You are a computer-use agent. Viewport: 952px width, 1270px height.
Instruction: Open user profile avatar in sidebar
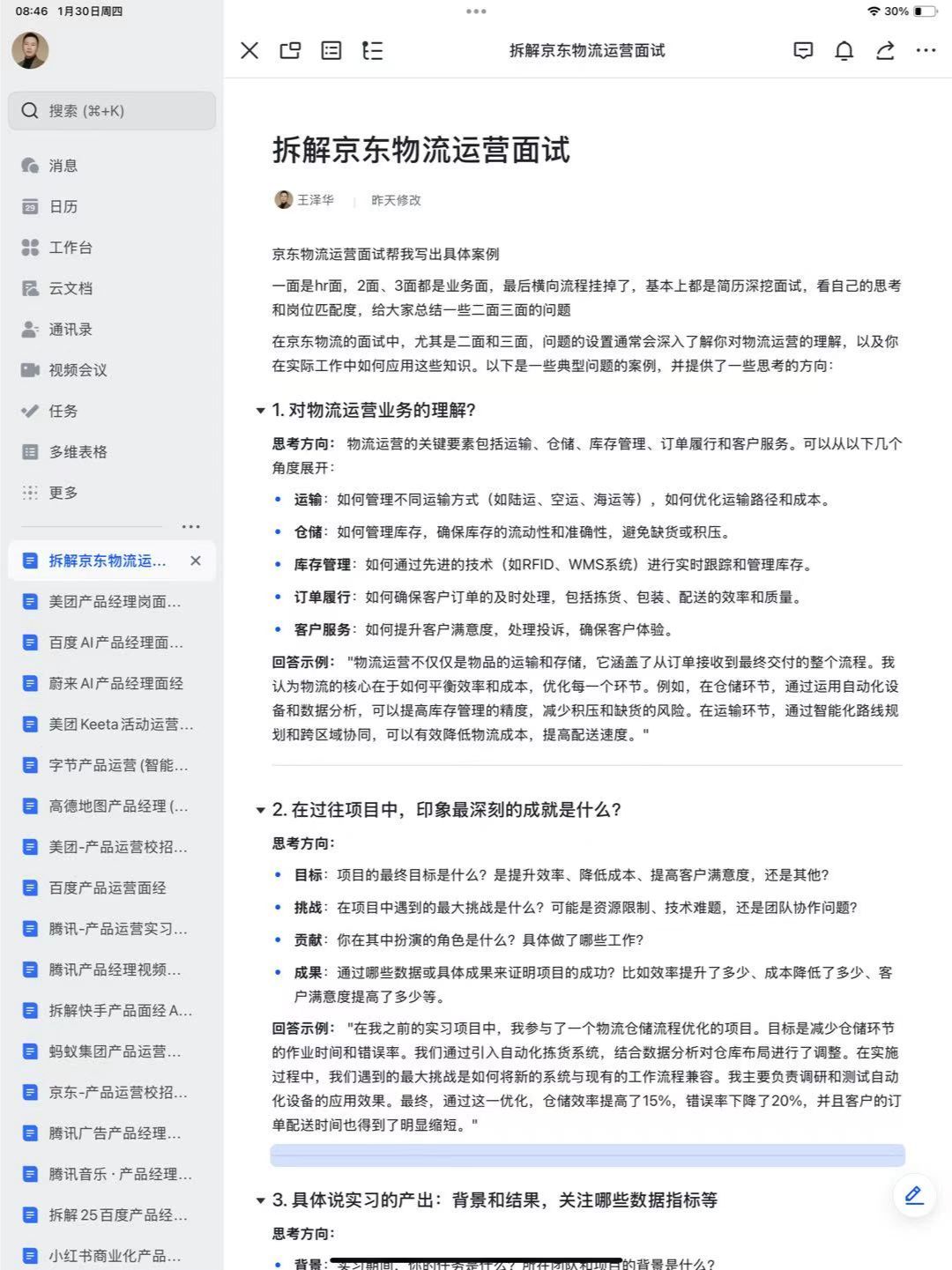pyautogui.click(x=30, y=50)
